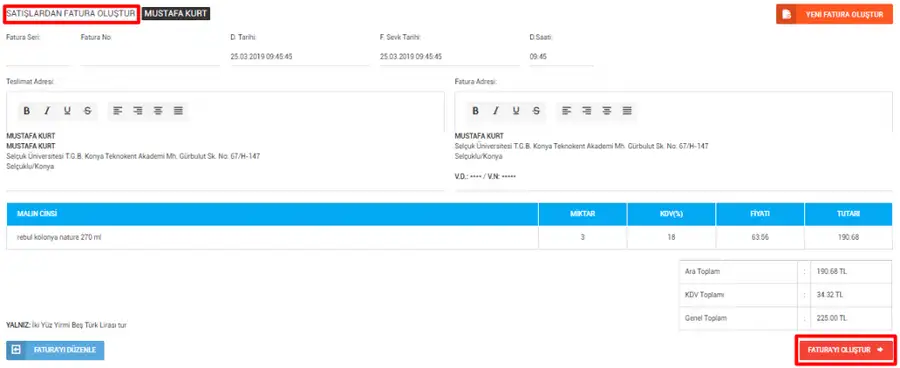This screenshot has height=368, width=900.
Task: Click the D.Saati time field
Action: (x=561, y=57)
